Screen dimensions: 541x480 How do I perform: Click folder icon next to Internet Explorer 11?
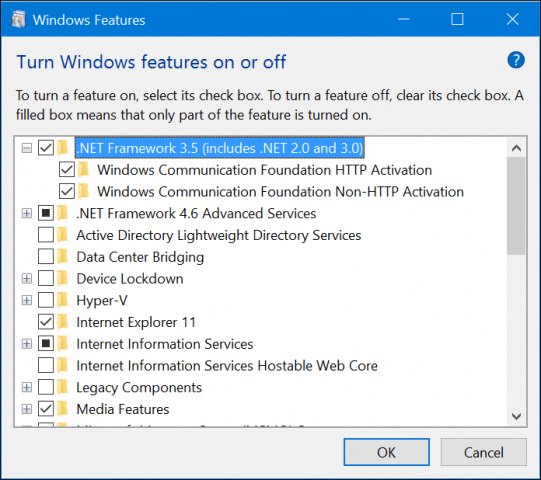point(62,322)
